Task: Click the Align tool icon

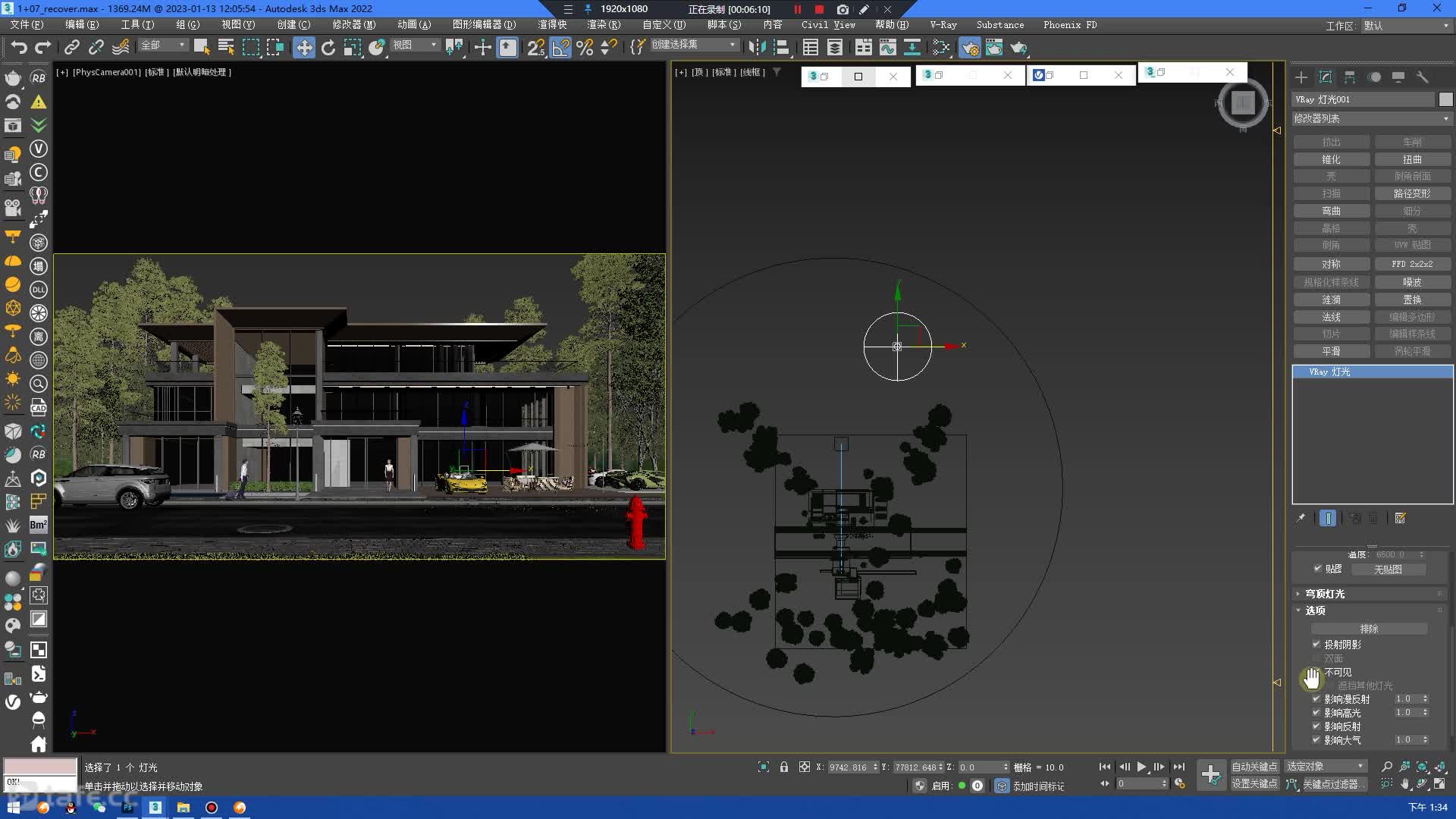Action: point(781,47)
